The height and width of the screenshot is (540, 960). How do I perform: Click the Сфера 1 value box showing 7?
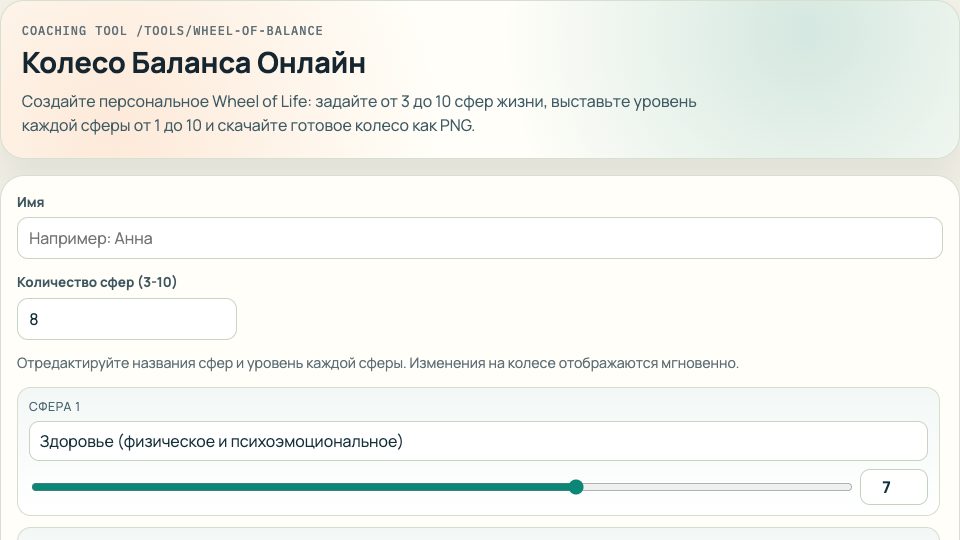[x=893, y=487]
